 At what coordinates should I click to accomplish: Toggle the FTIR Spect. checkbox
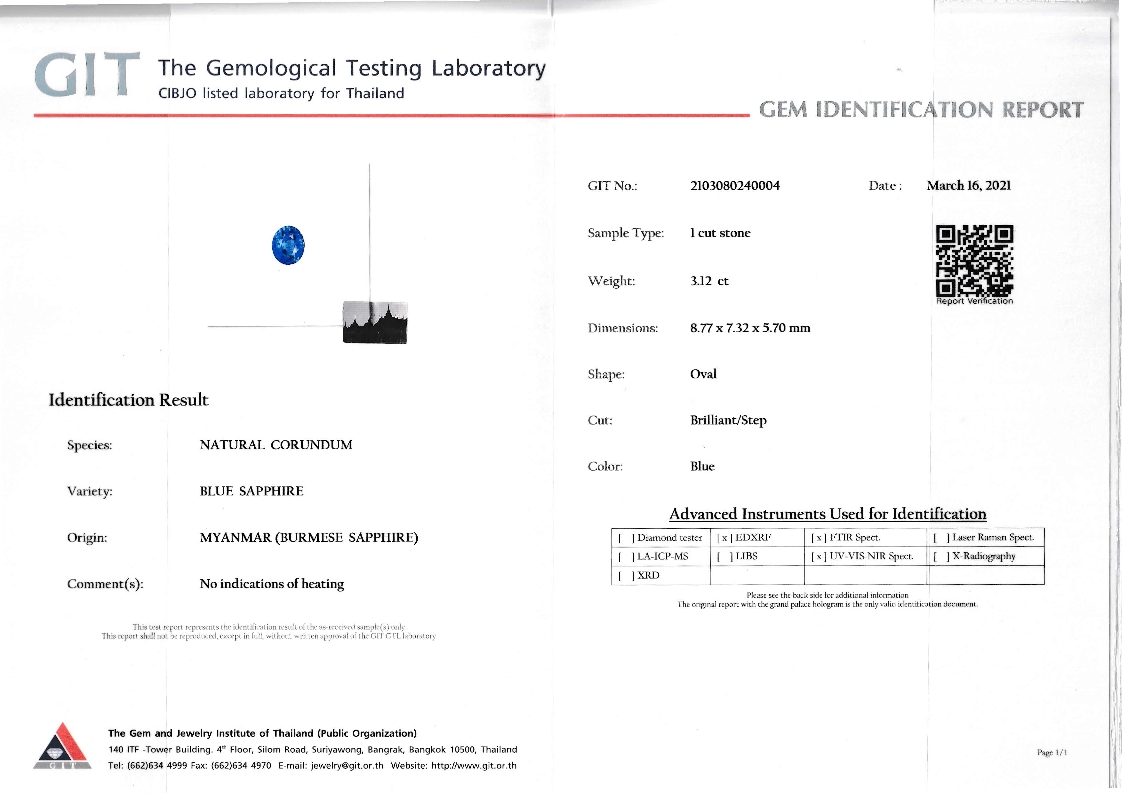coord(818,538)
